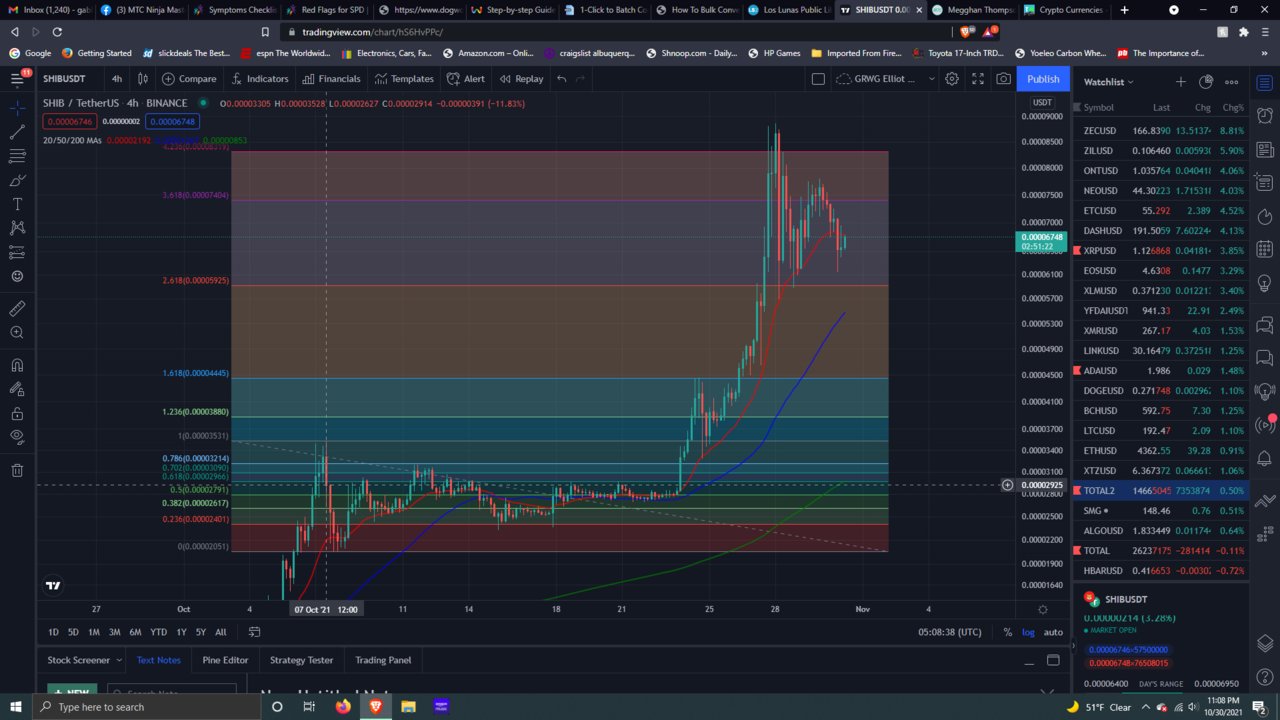Open the emoji icons tool

(17, 276)
